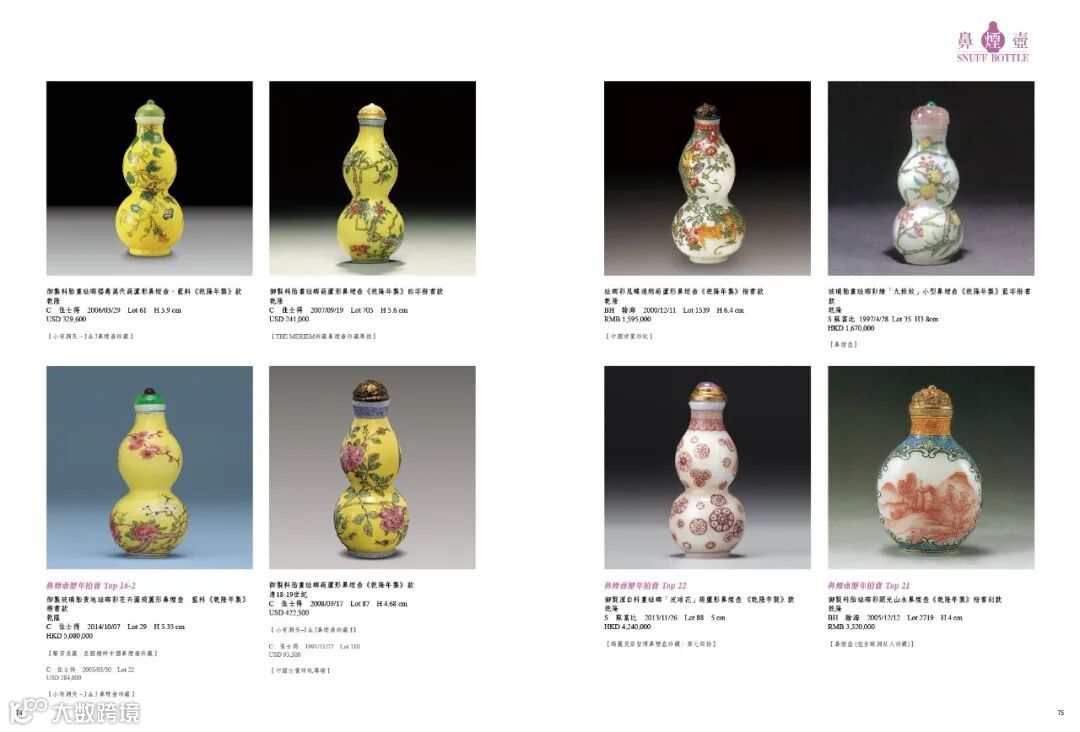1080x732 pixels.
Task: Click the page number 75
Action: (x=1061, y=712)
